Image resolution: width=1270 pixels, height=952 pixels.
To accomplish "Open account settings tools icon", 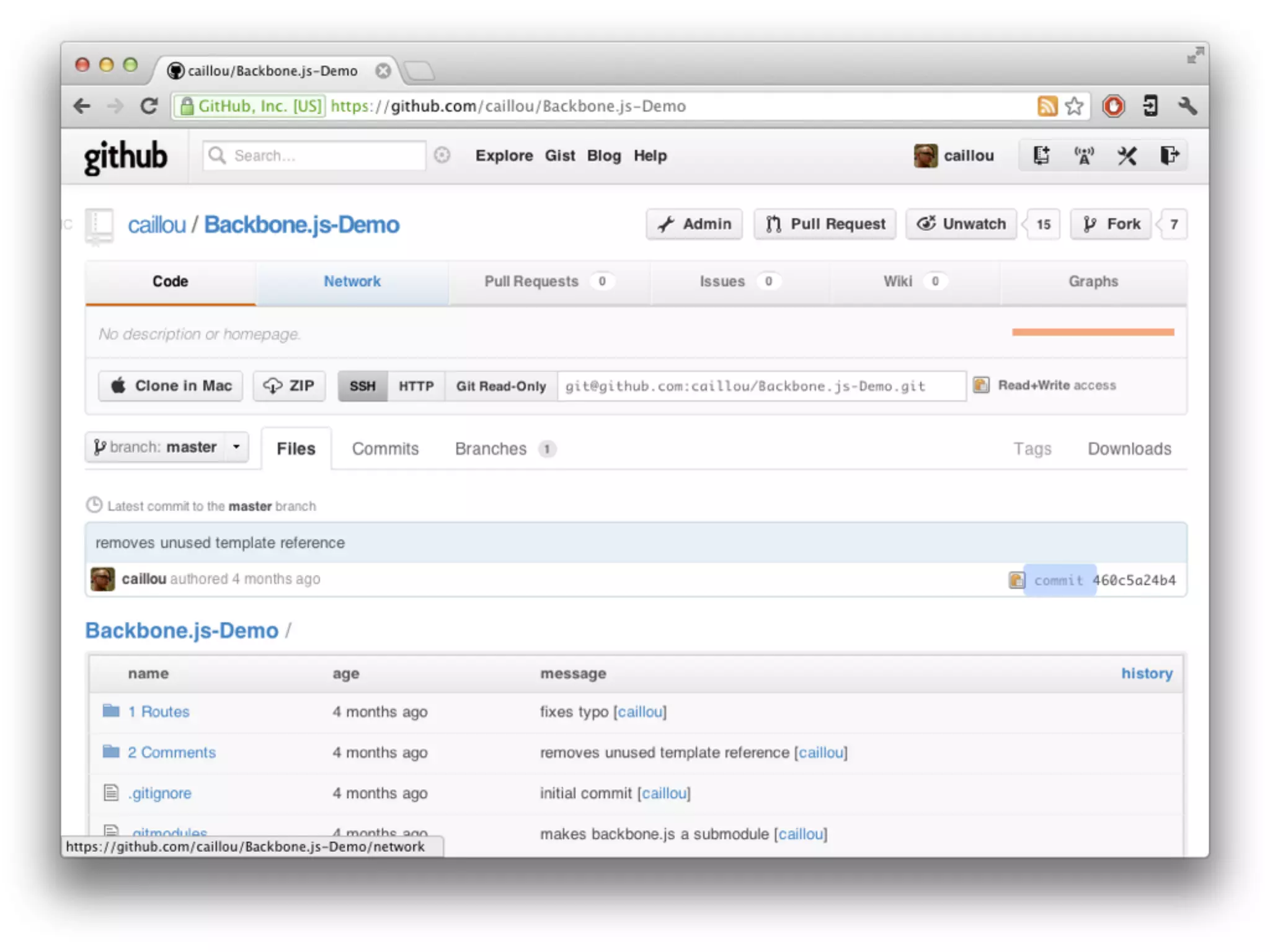I will coord(1127,156).
